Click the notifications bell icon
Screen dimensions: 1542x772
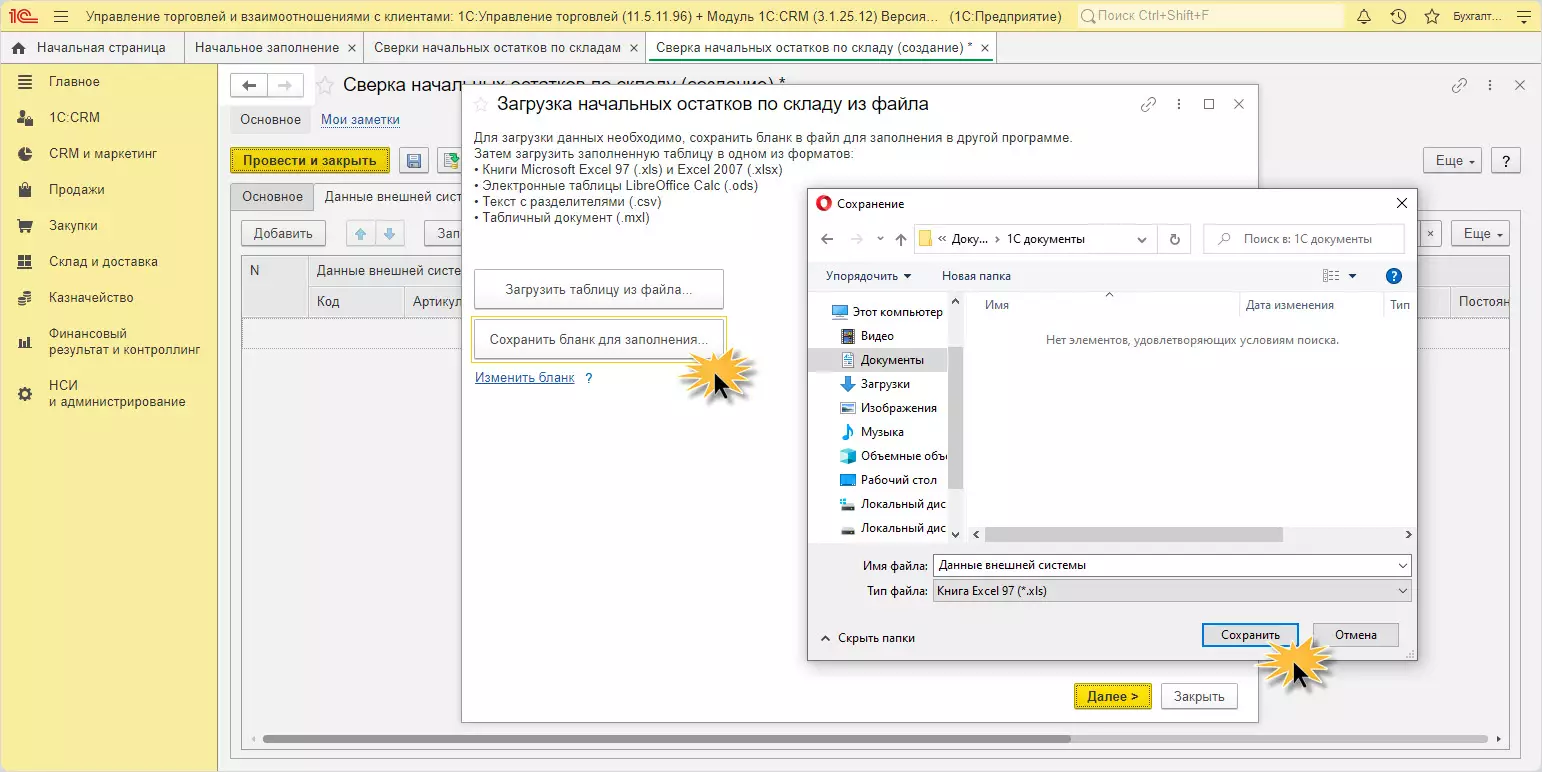[x=1364, y=17]
